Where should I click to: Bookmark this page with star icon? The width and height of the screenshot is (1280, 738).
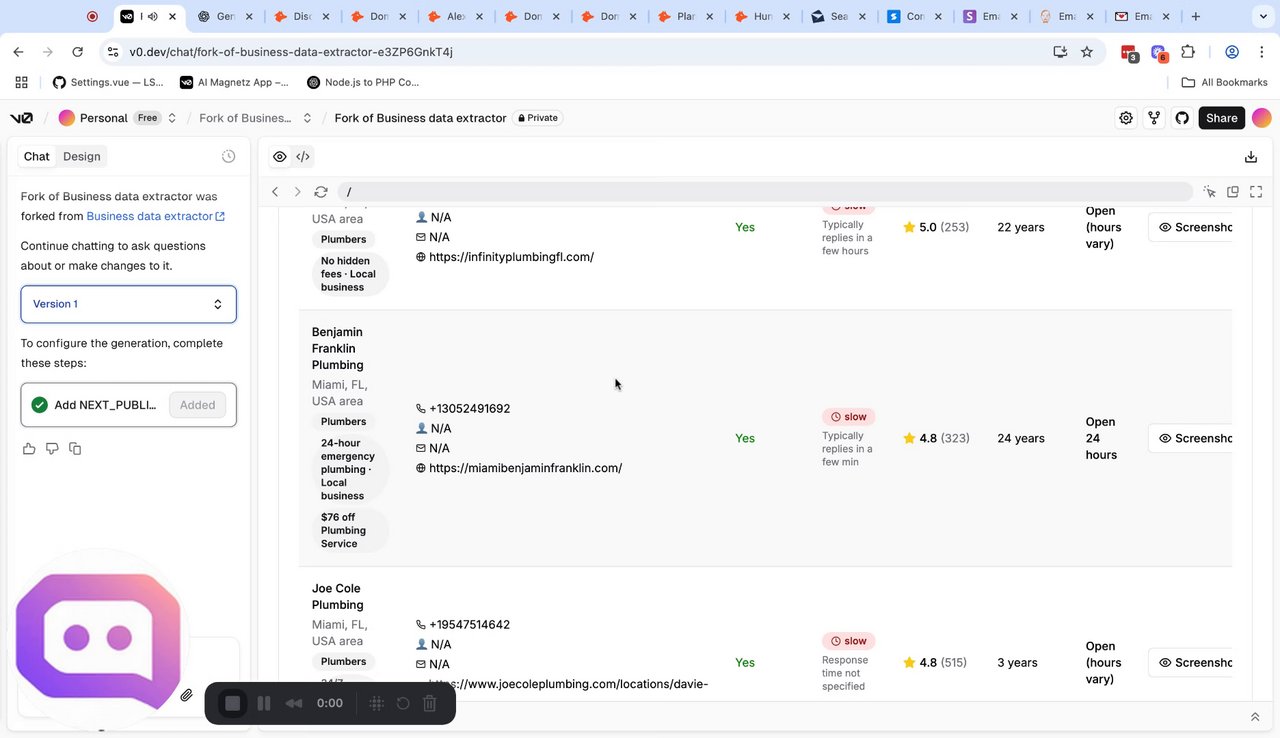pyautogui.click(x=1087, y=52)
